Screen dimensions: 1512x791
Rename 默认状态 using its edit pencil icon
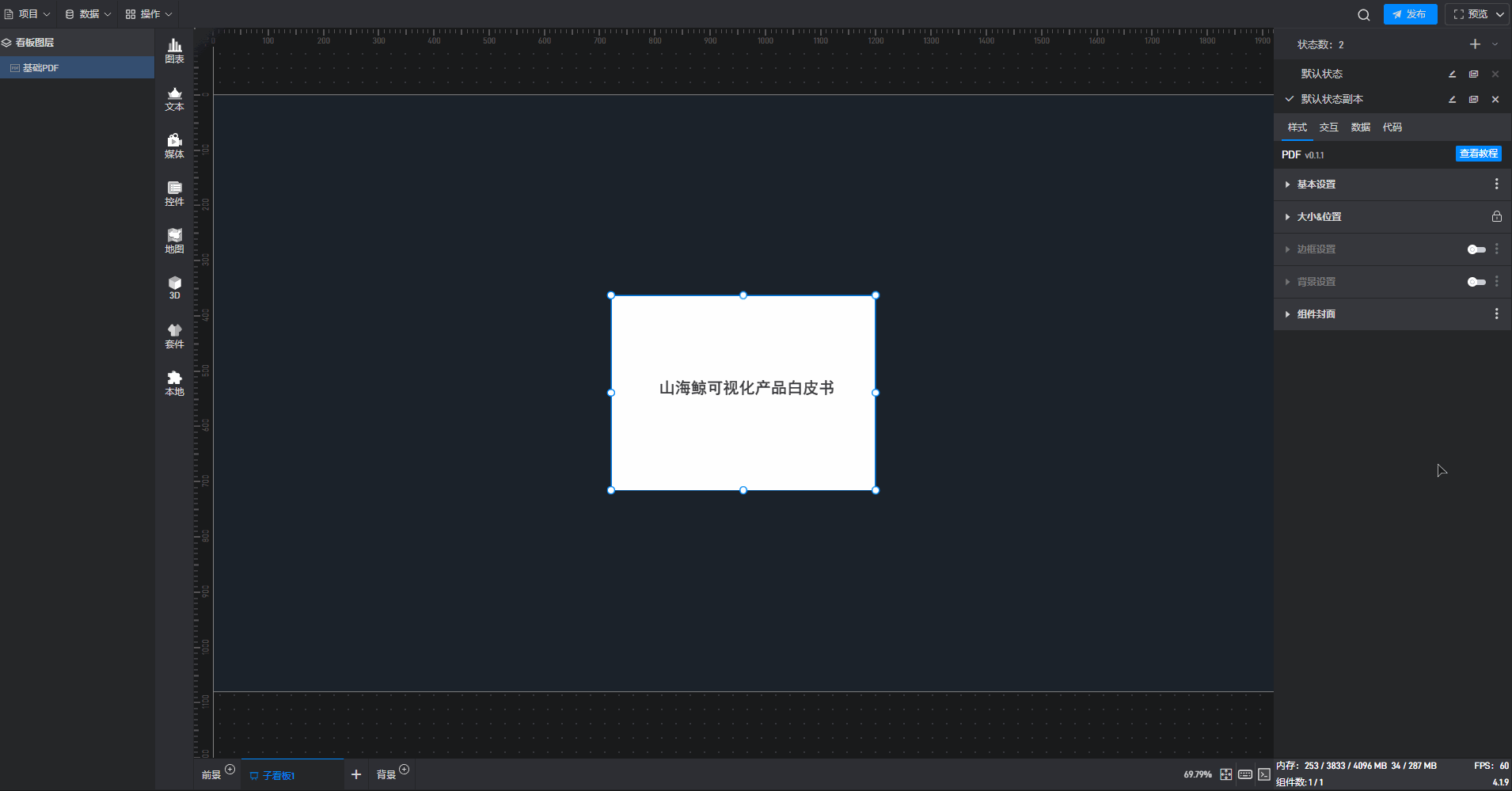pyautogui.click(x=1452, y=74)
